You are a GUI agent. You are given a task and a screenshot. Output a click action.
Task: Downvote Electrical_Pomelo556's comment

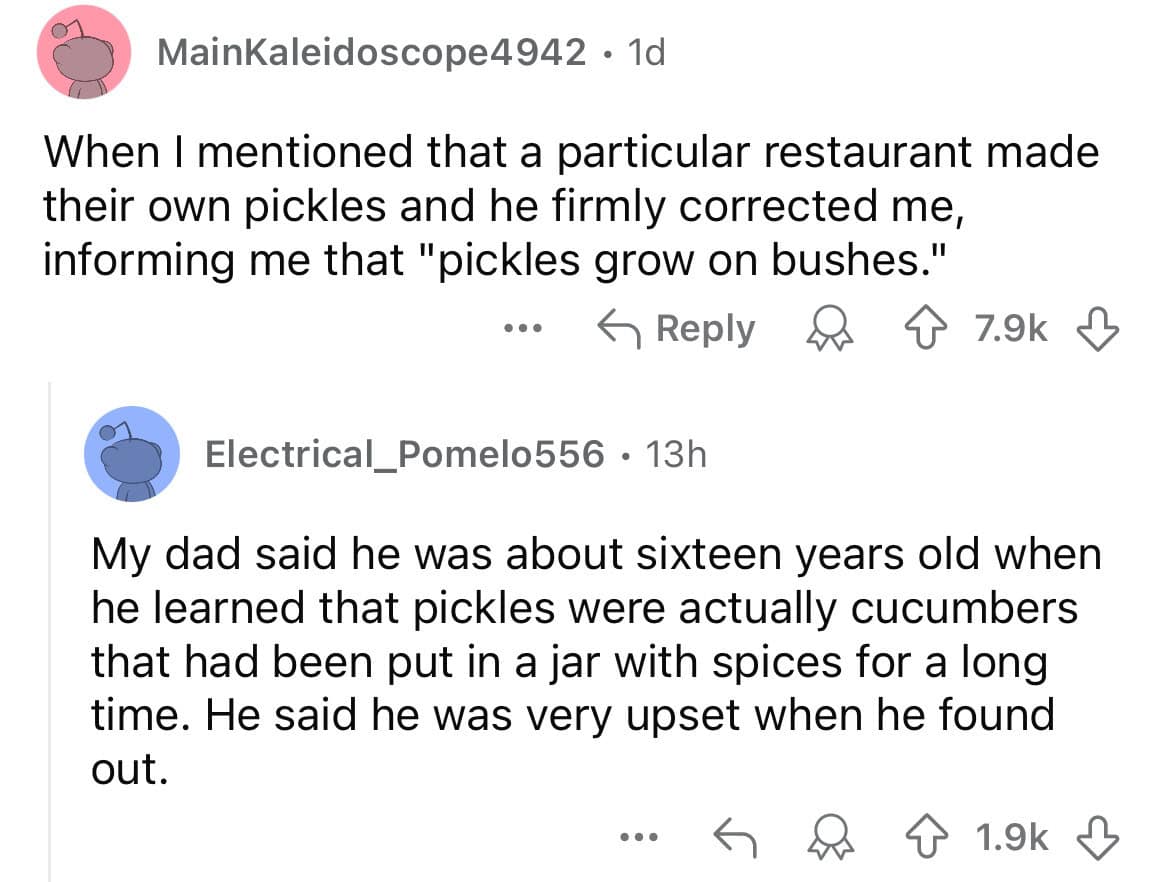1098,837
